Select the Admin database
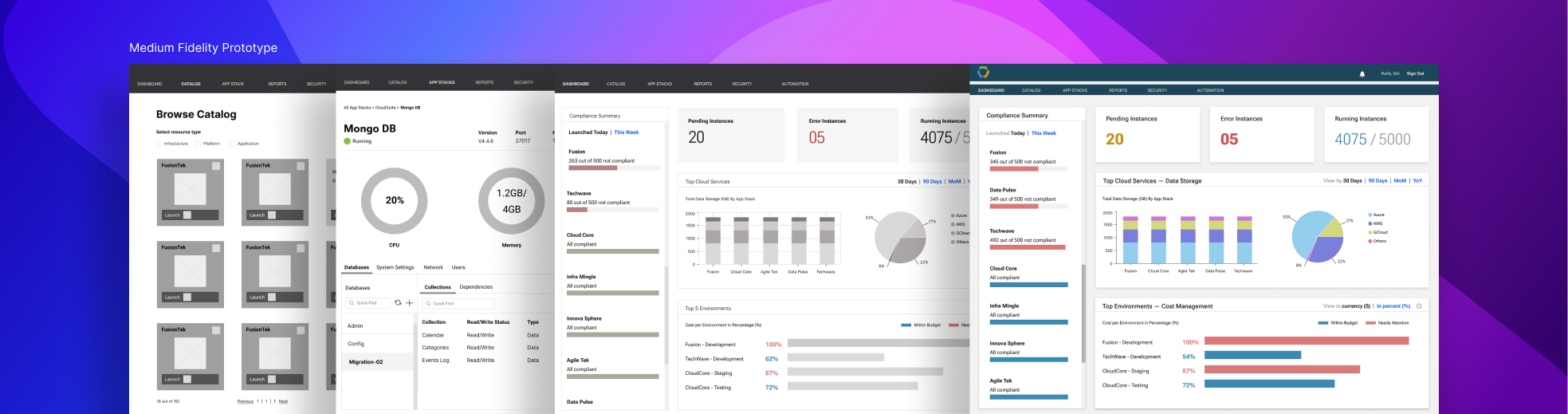The width and height of the screenshot is (1568, 414). [378, 325]
